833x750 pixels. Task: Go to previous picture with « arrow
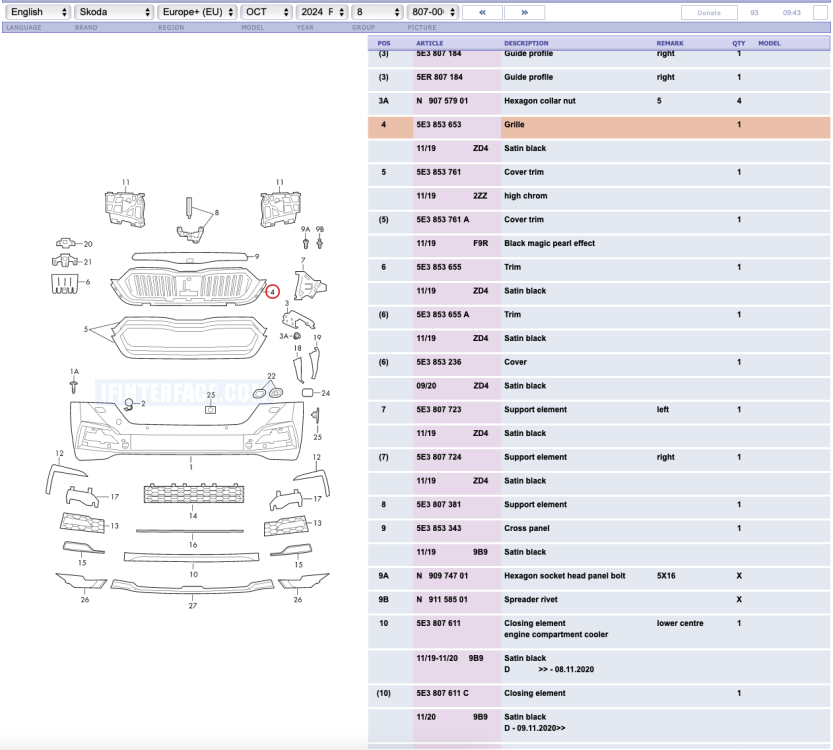pos(482,12)
